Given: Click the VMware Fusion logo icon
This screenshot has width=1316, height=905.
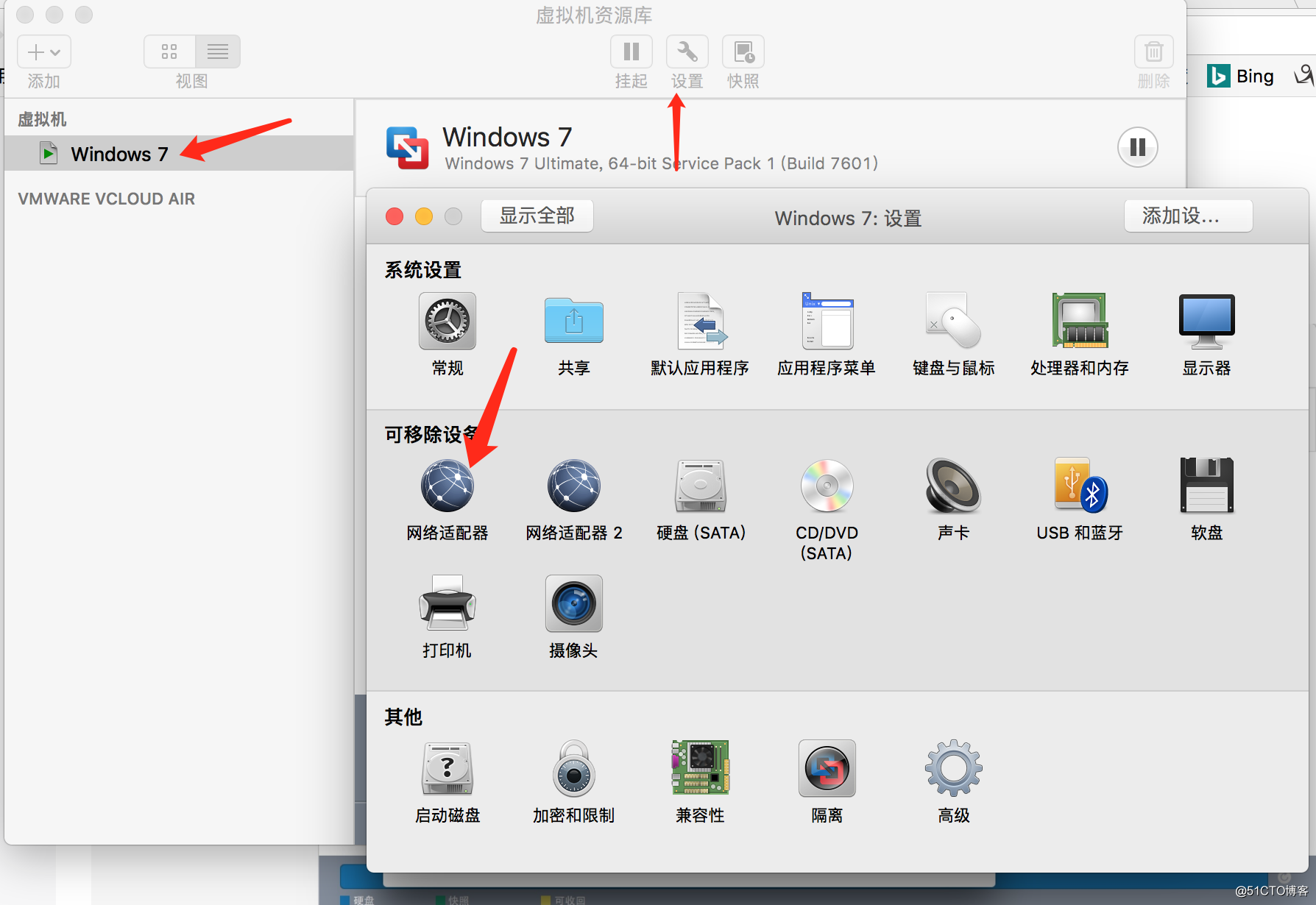Looking at the screenshot, I should click(x=407, y=148).
